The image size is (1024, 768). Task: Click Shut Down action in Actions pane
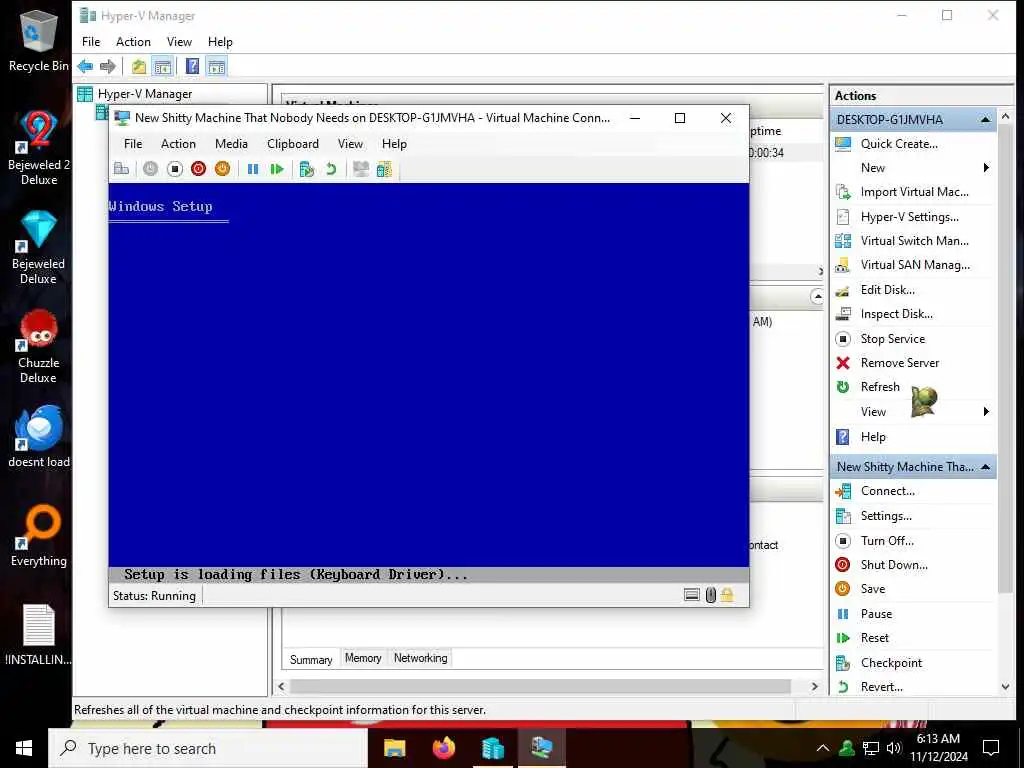tap(893, 565)
